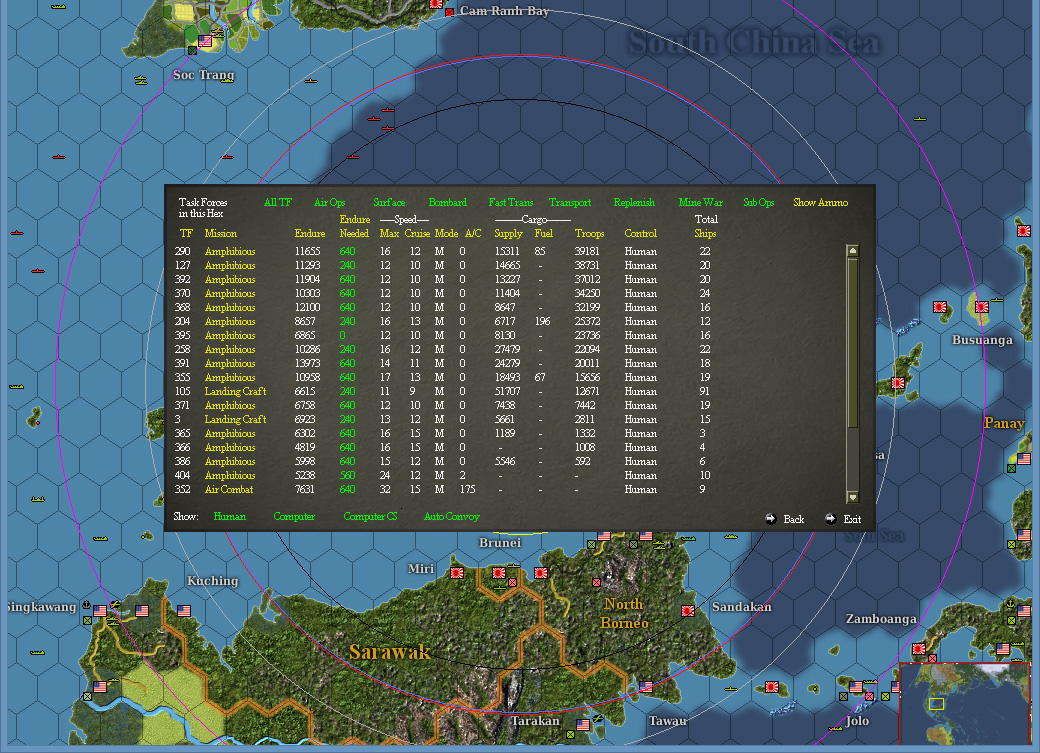Image resolution: width=1040 pixels, height=753 pixels.
Task: Select the US flag base above Soc Trang
Action: coord(205,41)
